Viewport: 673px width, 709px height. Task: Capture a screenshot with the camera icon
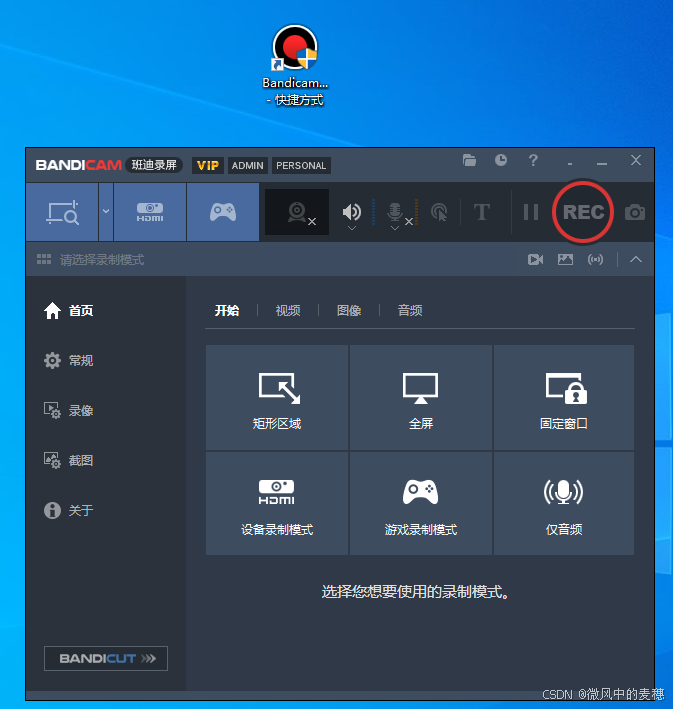[635, 212]
